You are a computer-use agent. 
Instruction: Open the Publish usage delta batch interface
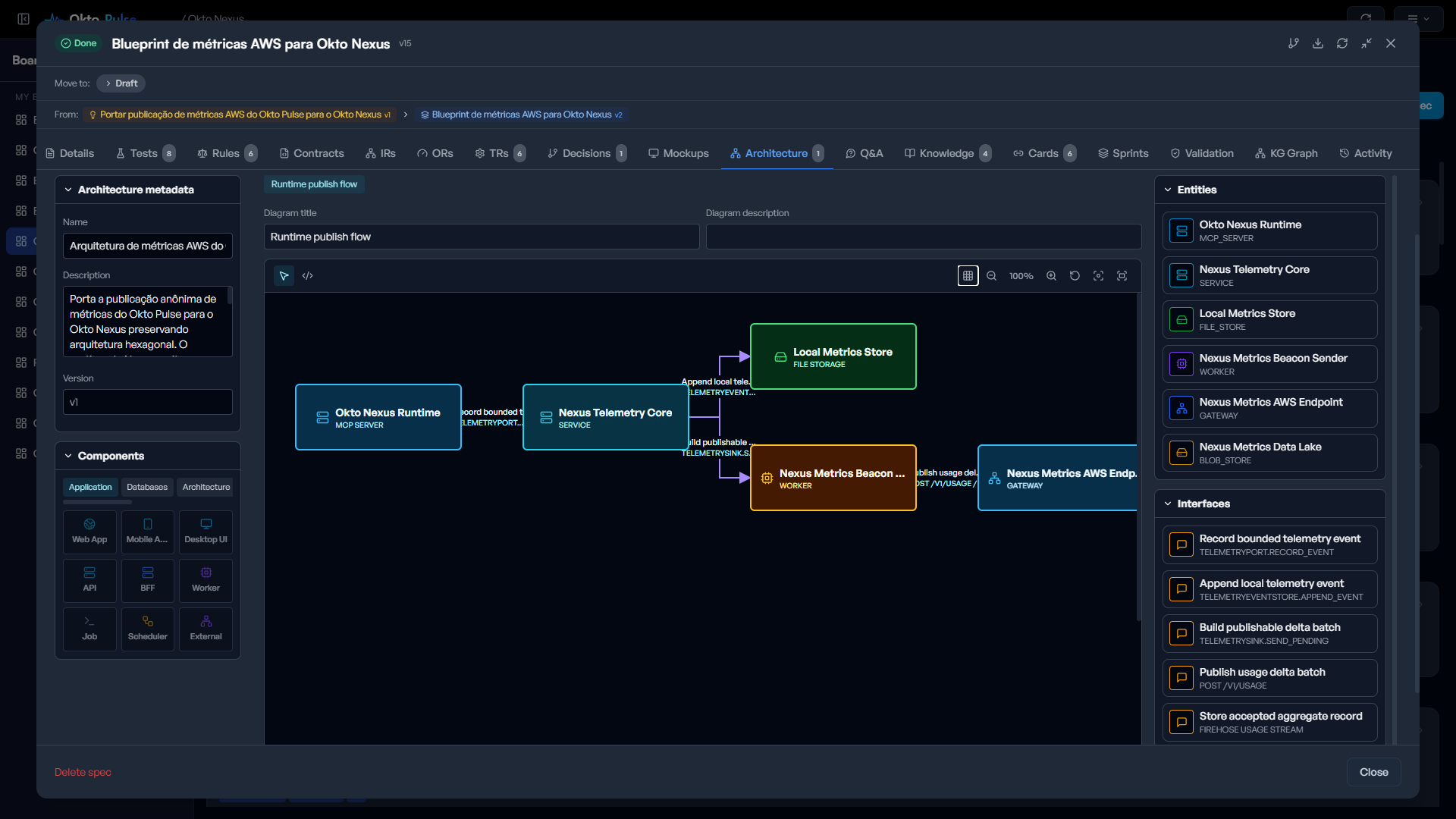pos(1269,678)
